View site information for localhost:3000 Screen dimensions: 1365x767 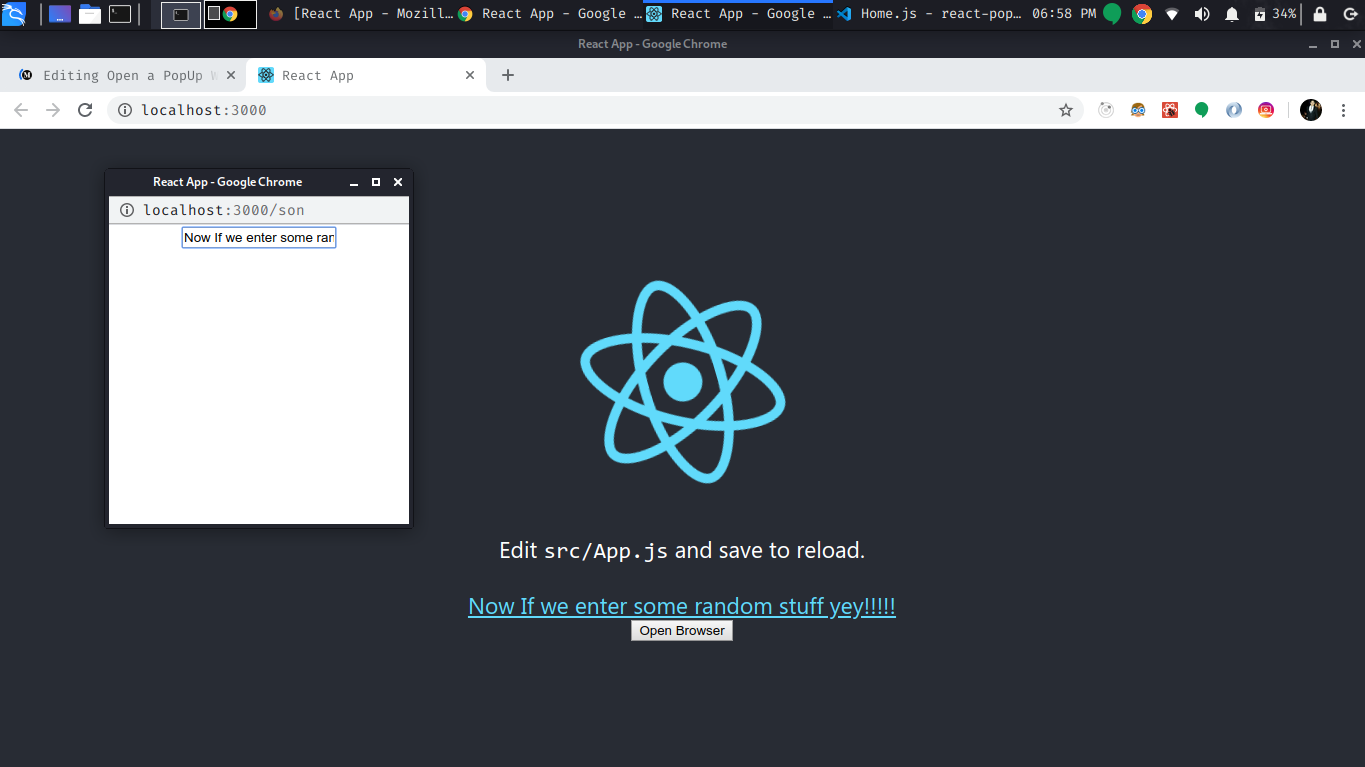click(125, 110)
